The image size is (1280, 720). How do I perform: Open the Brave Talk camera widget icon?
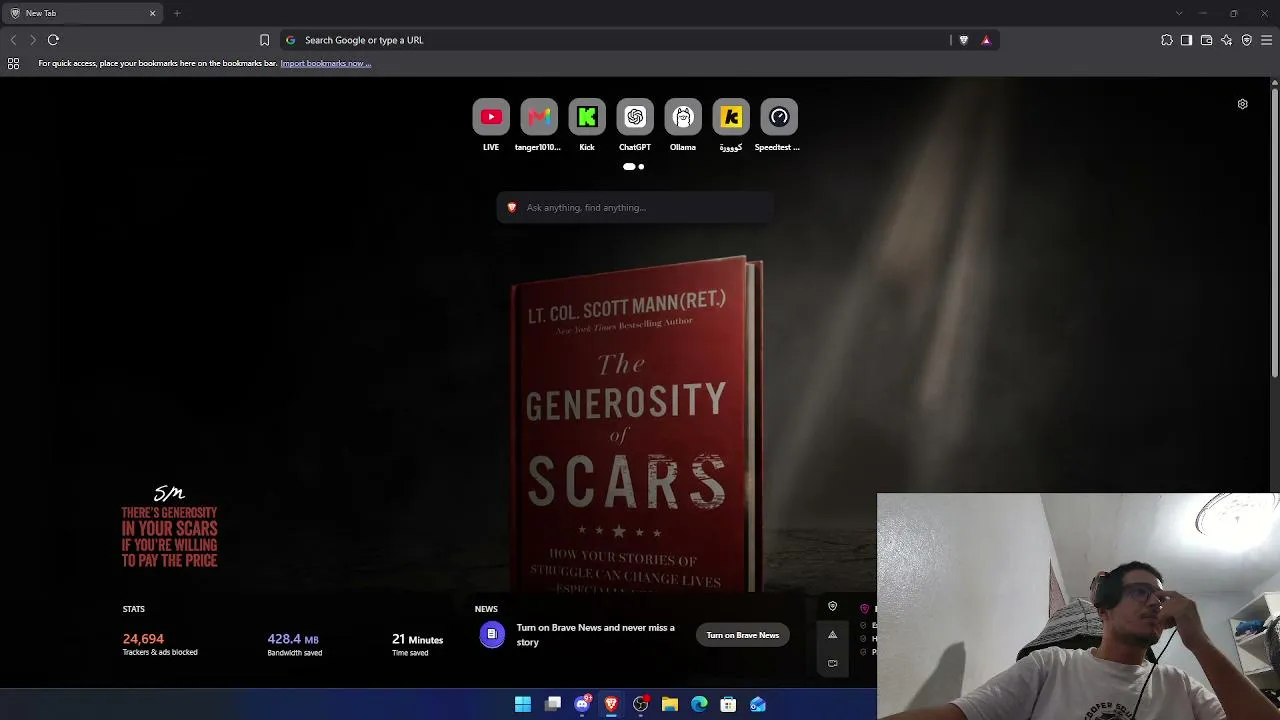832,663
